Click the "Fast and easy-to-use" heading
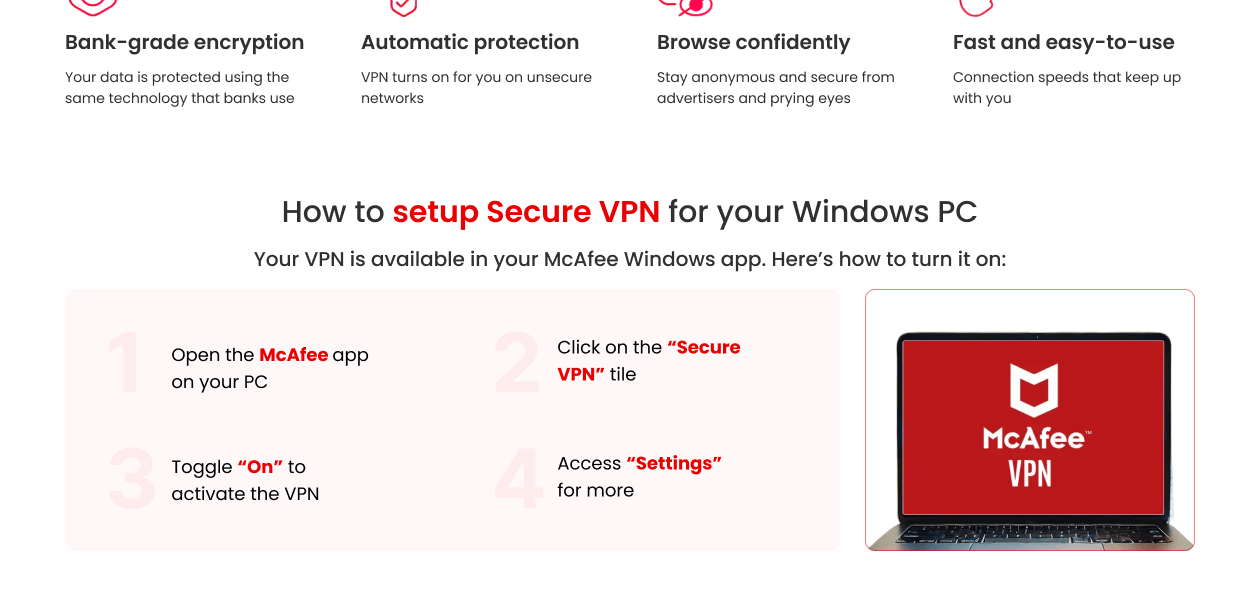The image size is (1260, 600). (1063, 42)
